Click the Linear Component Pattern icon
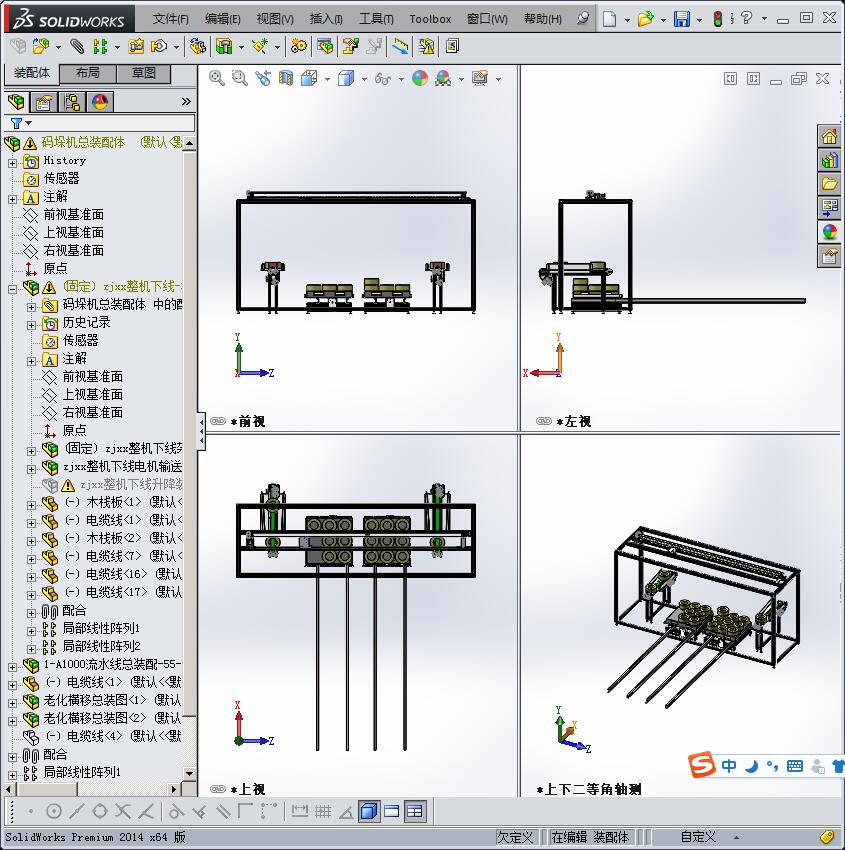Screen dimensions: 845x850 [100, 47]
